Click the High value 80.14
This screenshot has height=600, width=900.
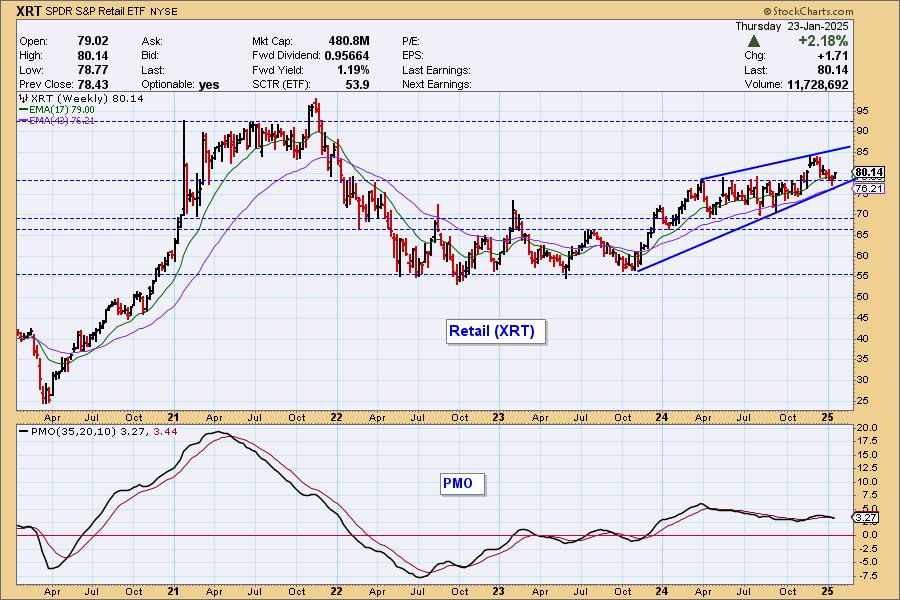pyautogui.click(x=92, y=56)
